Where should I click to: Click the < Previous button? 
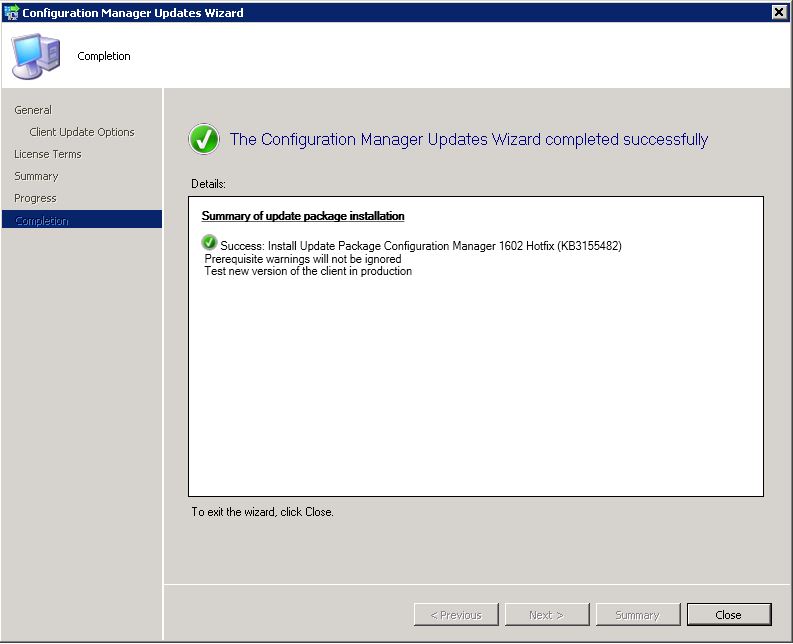pyautogui.click(x=456, y=615)
